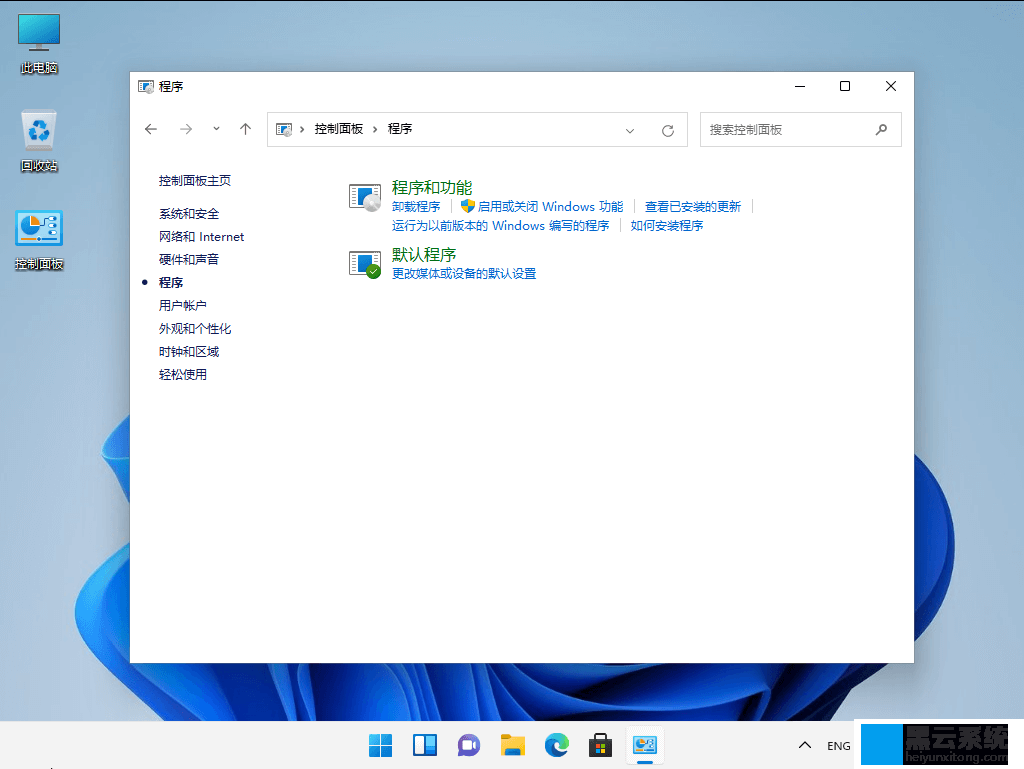Open File Explorer from the taskbar

[512, 745]
